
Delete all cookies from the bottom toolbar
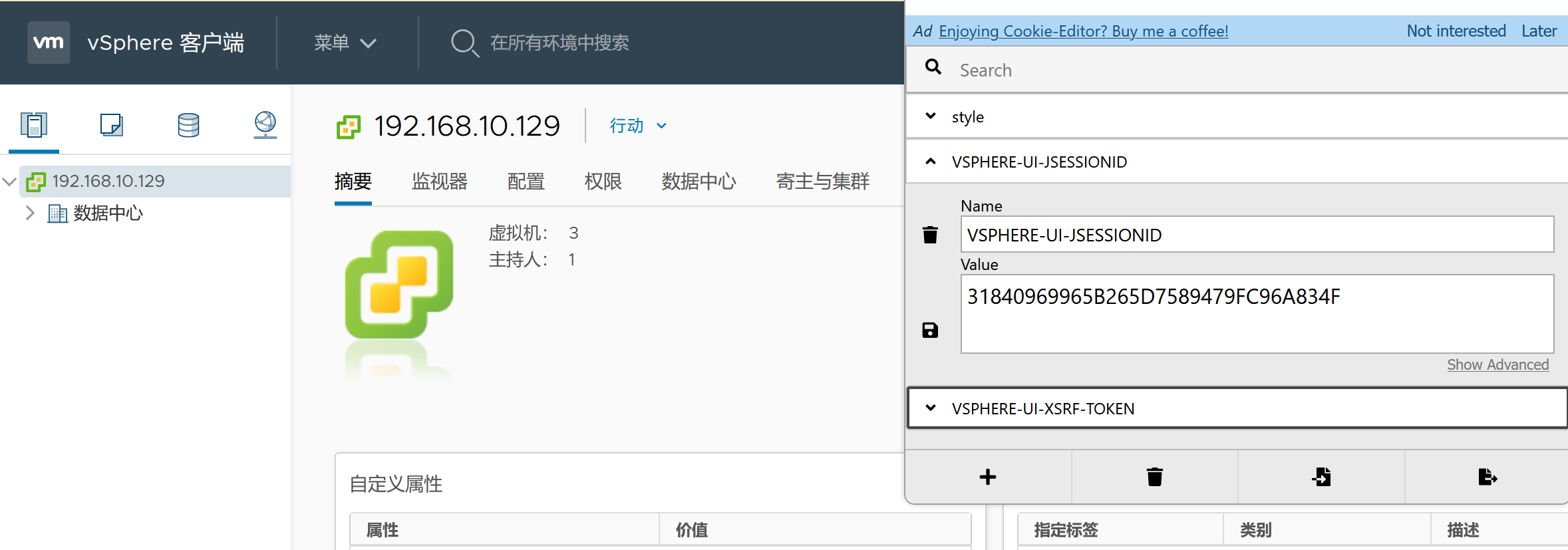(1155, 477)
